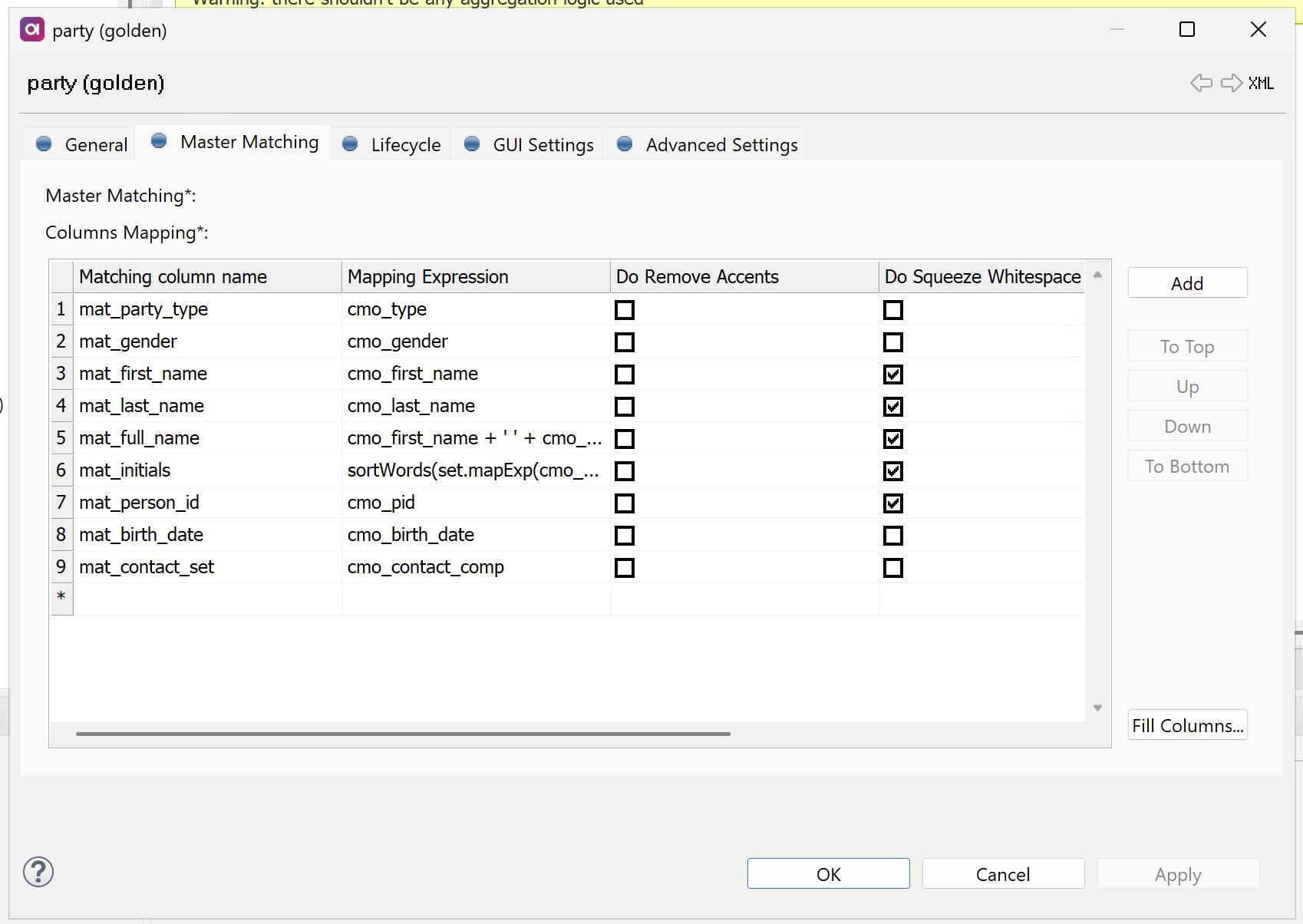Click the help question mark icon
The width and height of the screenshot is (1303, 924).
coord(38,872)
